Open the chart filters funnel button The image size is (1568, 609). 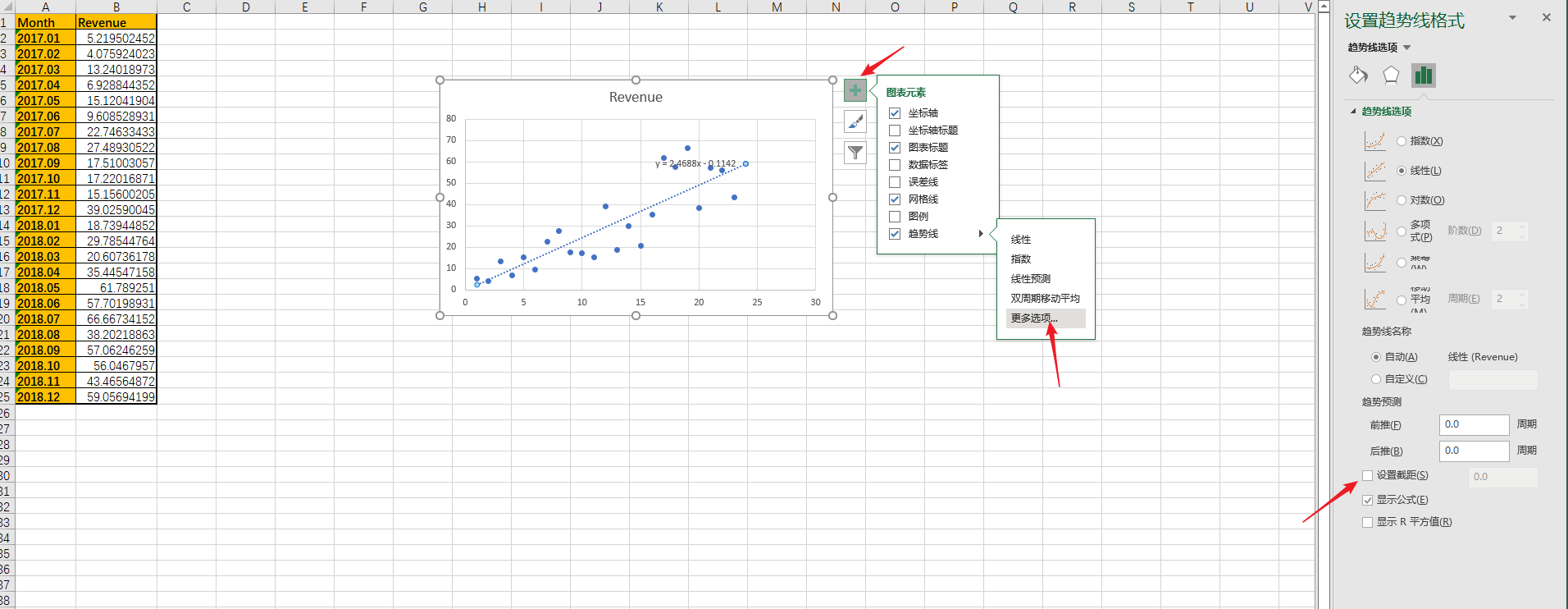pyautogui.click(x=855, y=153)
